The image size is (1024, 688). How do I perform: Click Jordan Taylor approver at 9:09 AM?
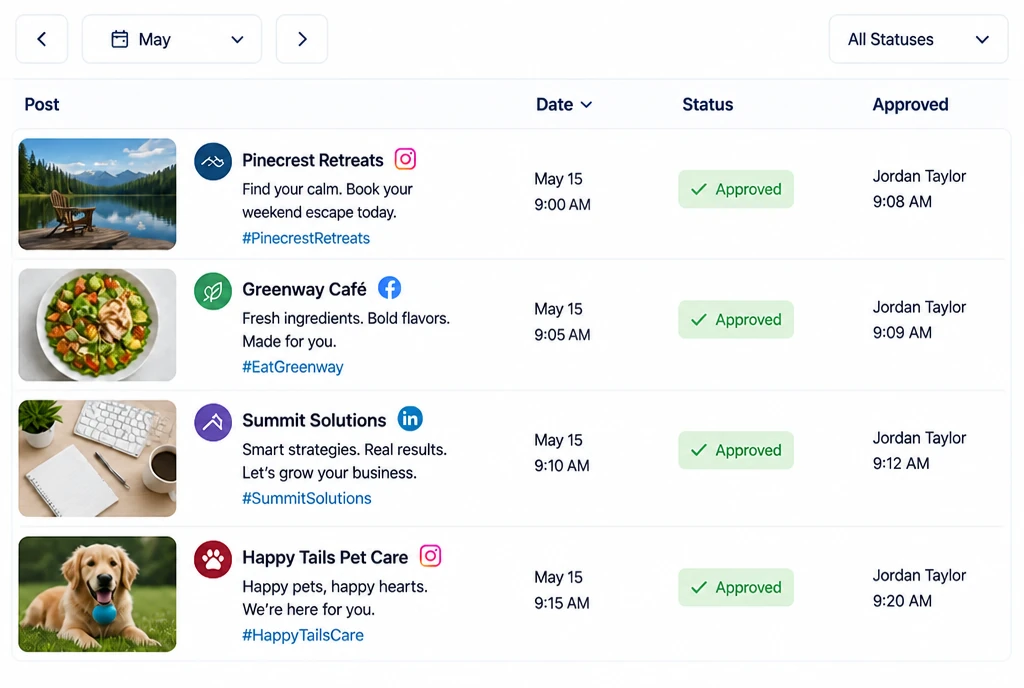tap(920, 307)
